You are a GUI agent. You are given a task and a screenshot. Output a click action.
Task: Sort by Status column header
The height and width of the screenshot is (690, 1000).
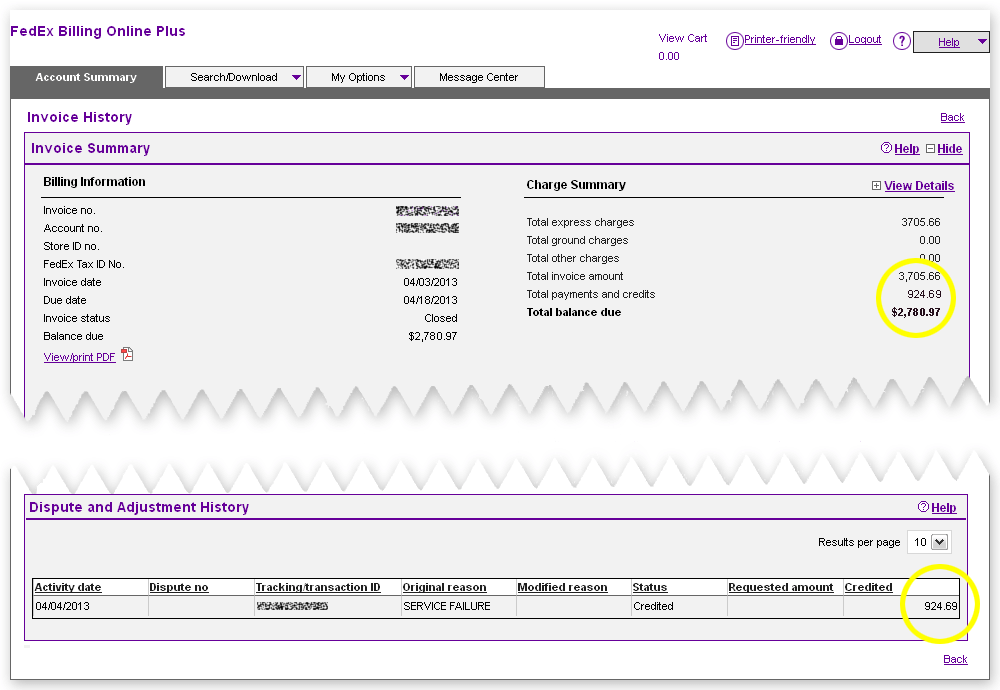pyautogui.click(x=650, y=587)
